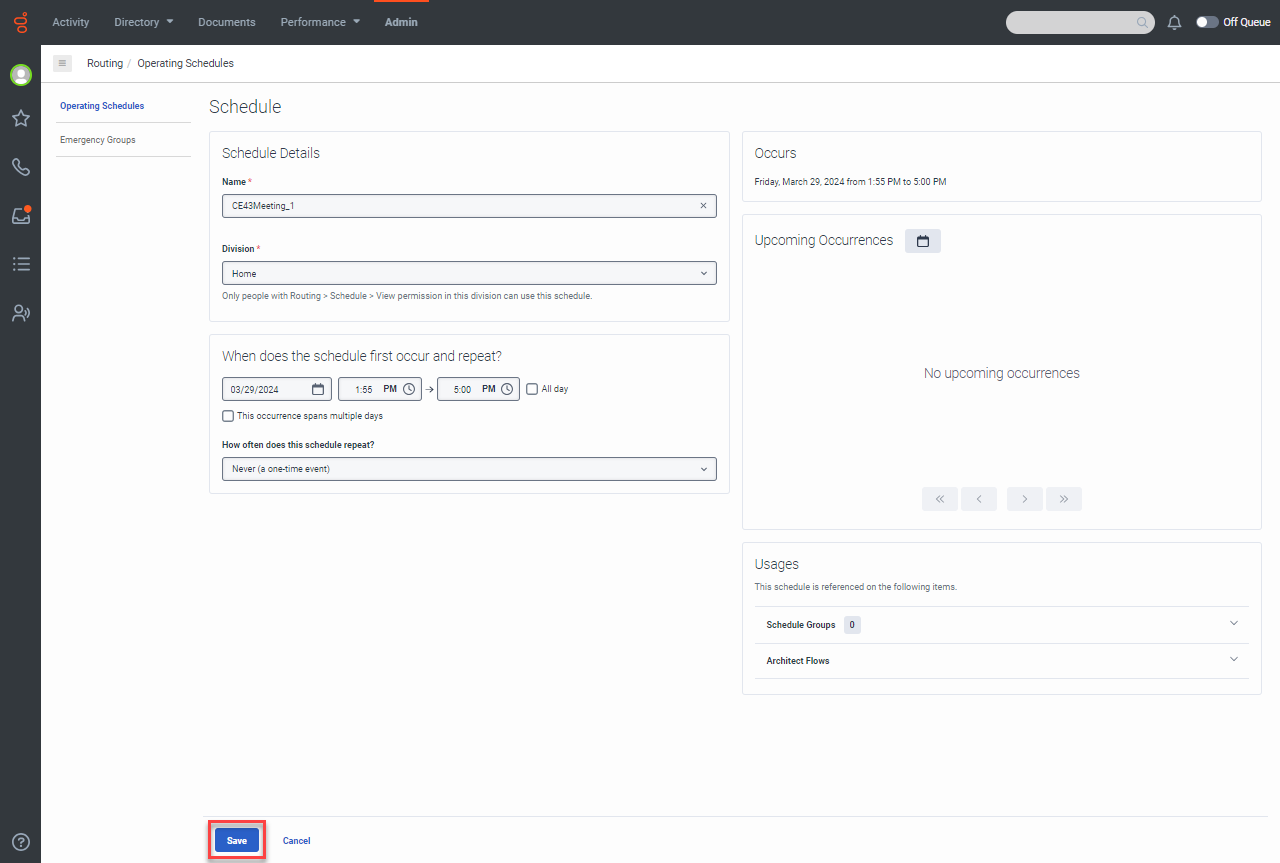1280x863 pixels.
Task: Clear the schedule name with X icon
Action: [703, 206]
